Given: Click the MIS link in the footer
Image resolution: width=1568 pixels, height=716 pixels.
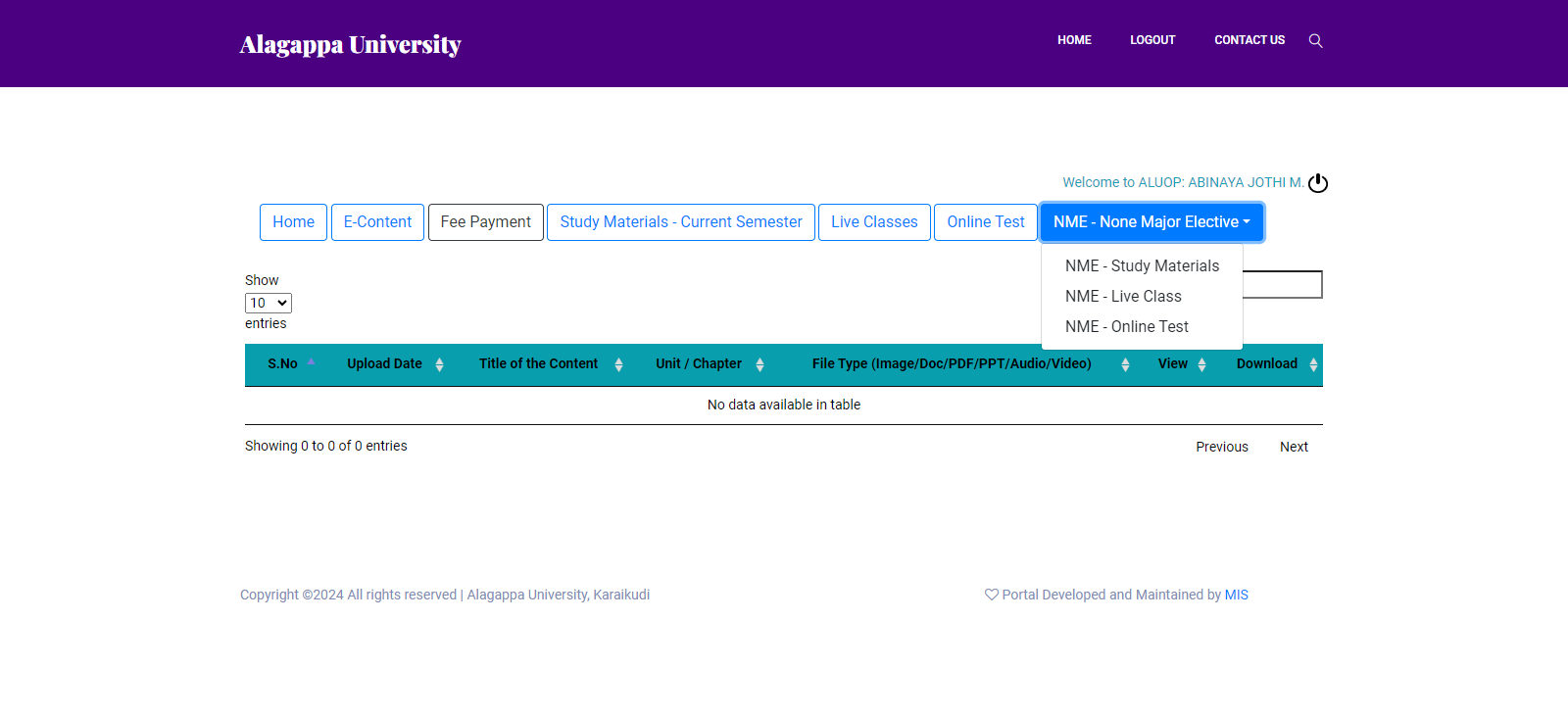Looking at the screenshot, I should pyautogui.click(x=1237, y=595).
